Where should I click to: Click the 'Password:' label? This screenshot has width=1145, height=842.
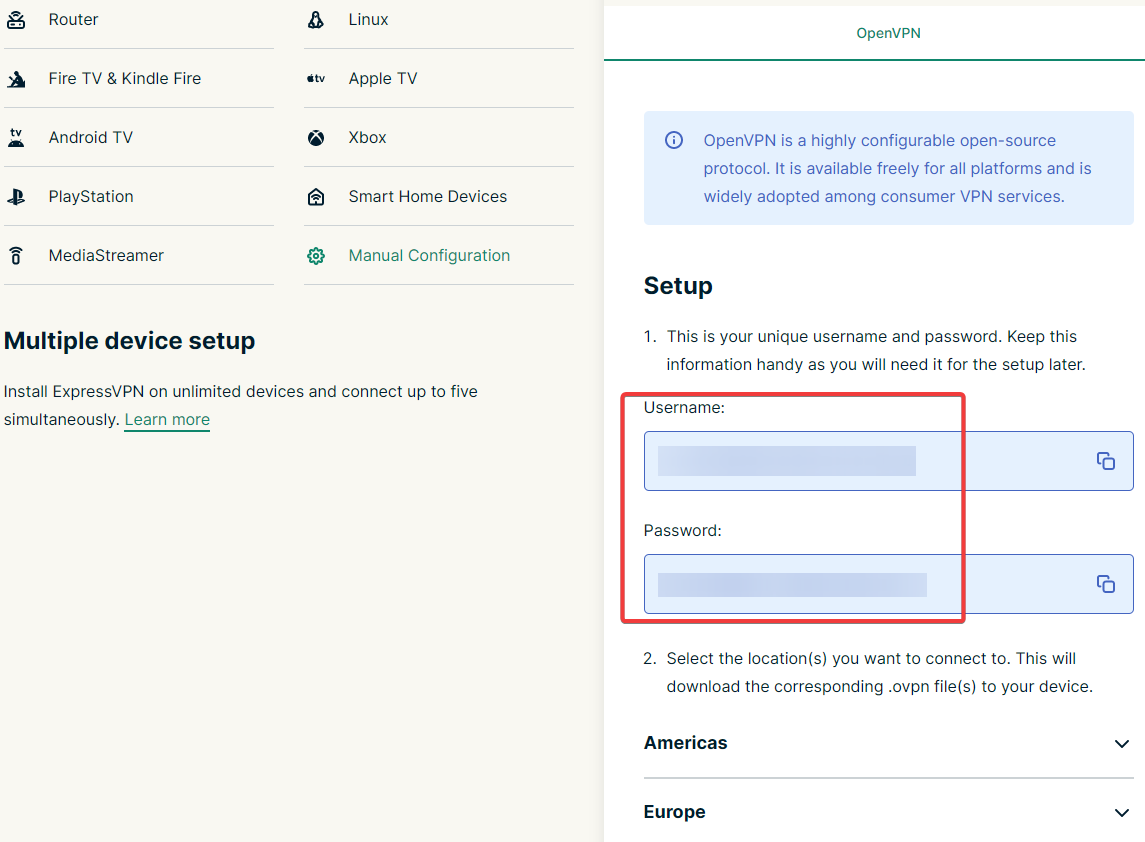click(683, 530)
